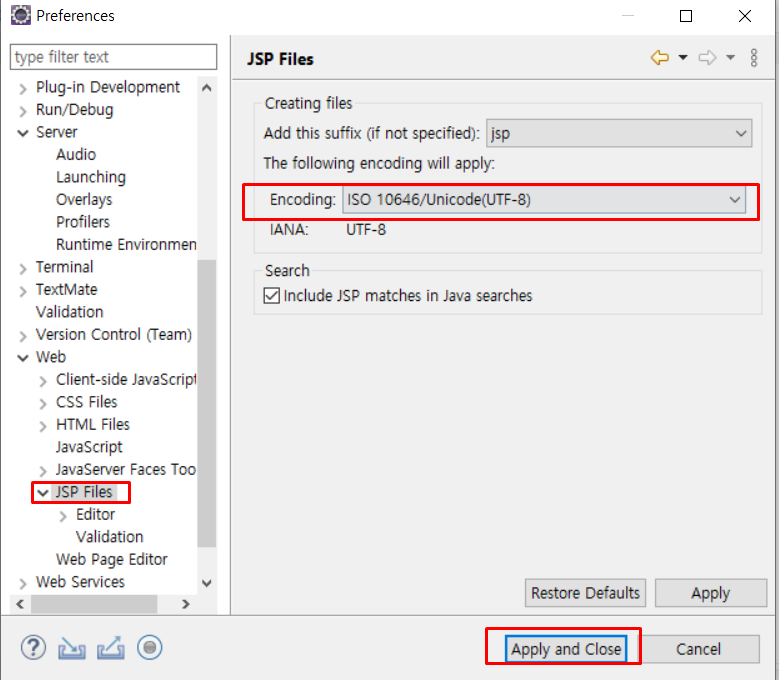Click the tree scroll up arrow
This screenshot has height=680, width=779.
coord(207,88)
